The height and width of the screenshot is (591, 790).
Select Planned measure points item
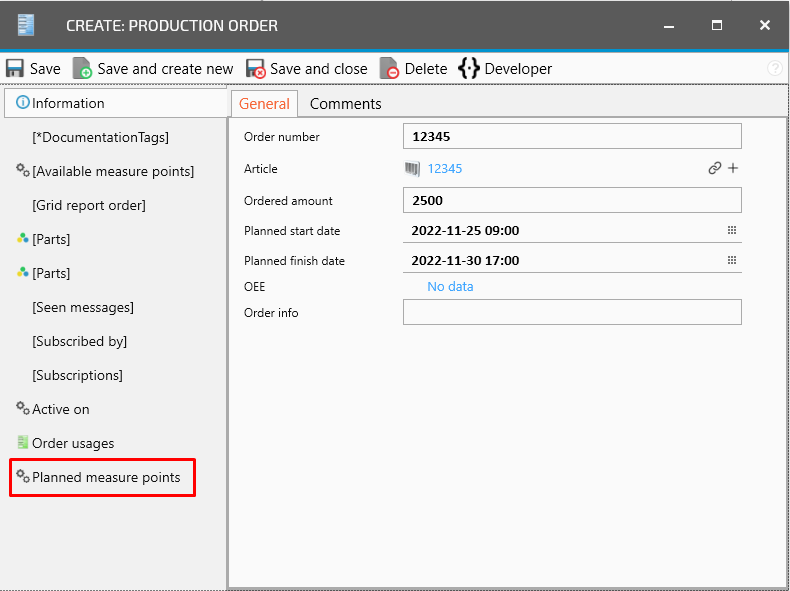(x=106, y=478)
